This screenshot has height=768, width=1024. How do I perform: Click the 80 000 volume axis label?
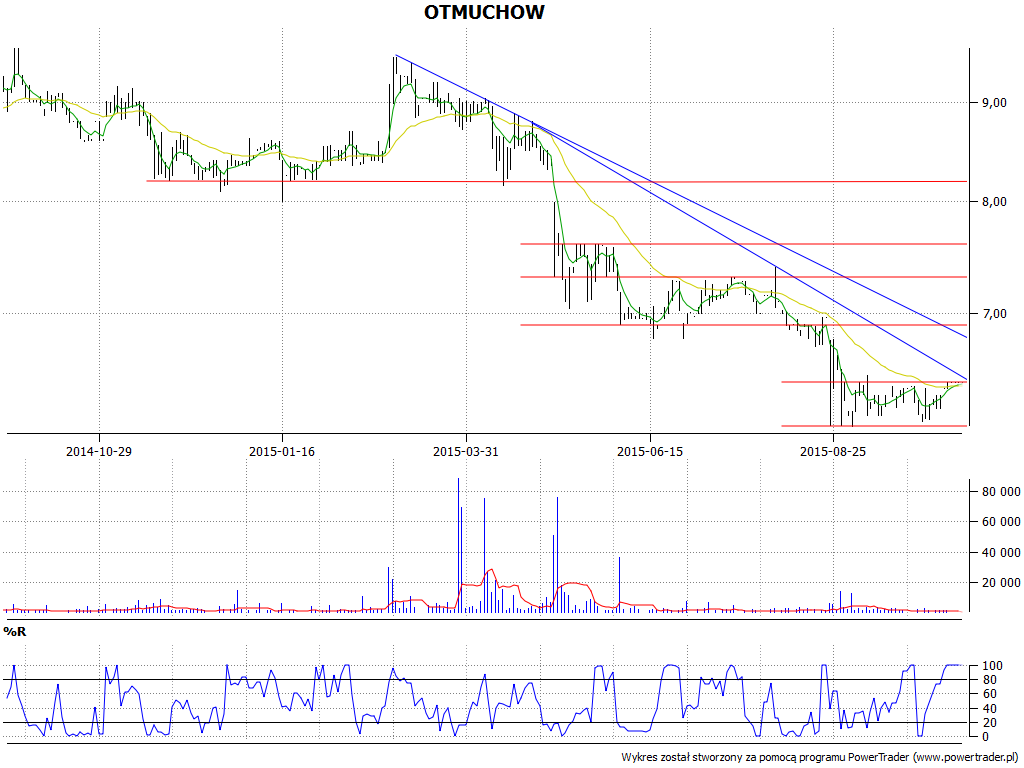999,492
